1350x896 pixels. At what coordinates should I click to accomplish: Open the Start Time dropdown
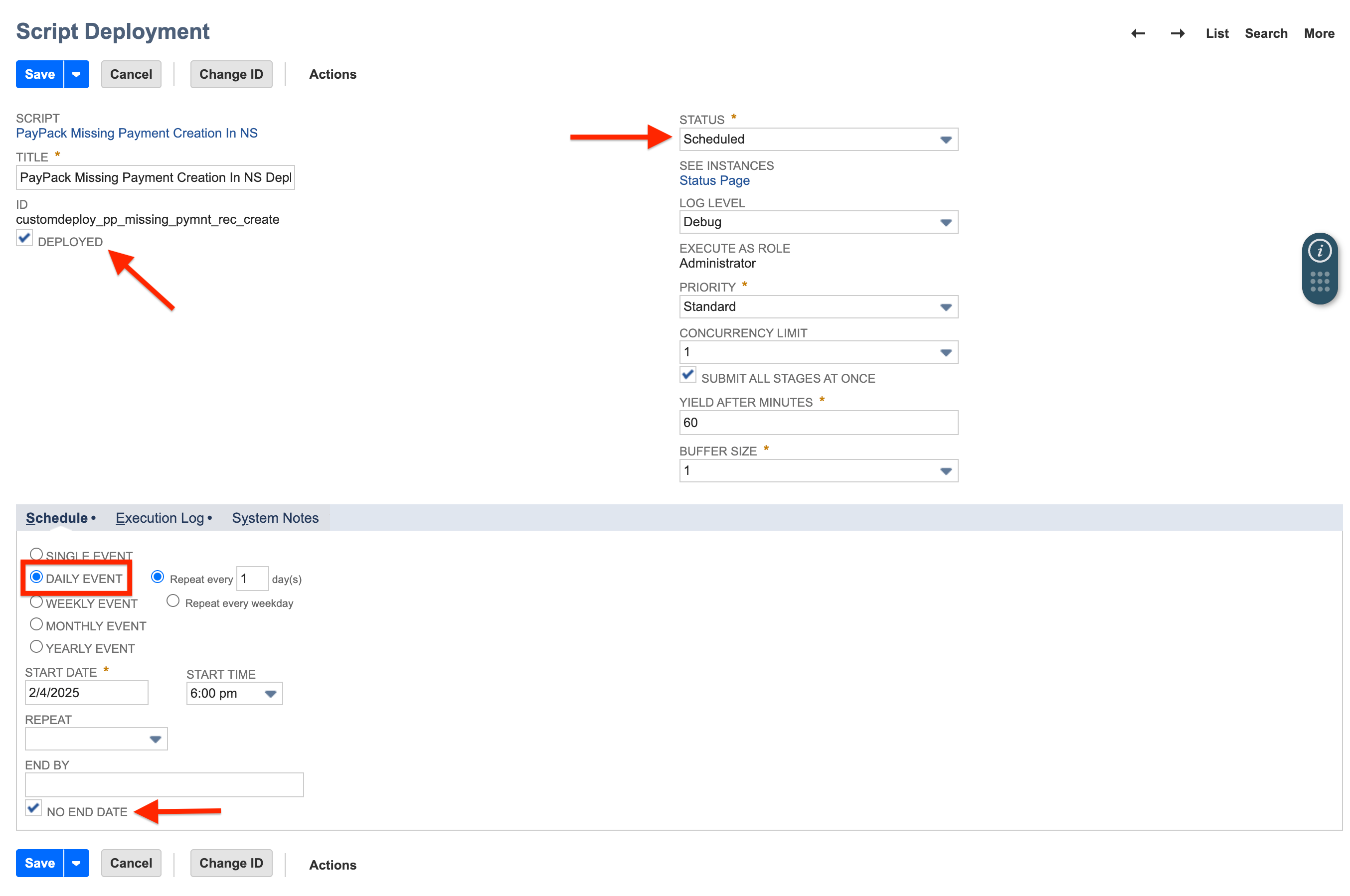coord(270,693)
